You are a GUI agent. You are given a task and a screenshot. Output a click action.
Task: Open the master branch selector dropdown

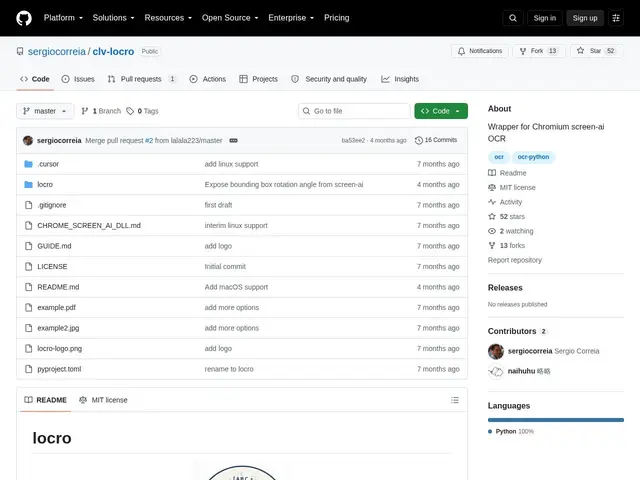coord(45,111)
